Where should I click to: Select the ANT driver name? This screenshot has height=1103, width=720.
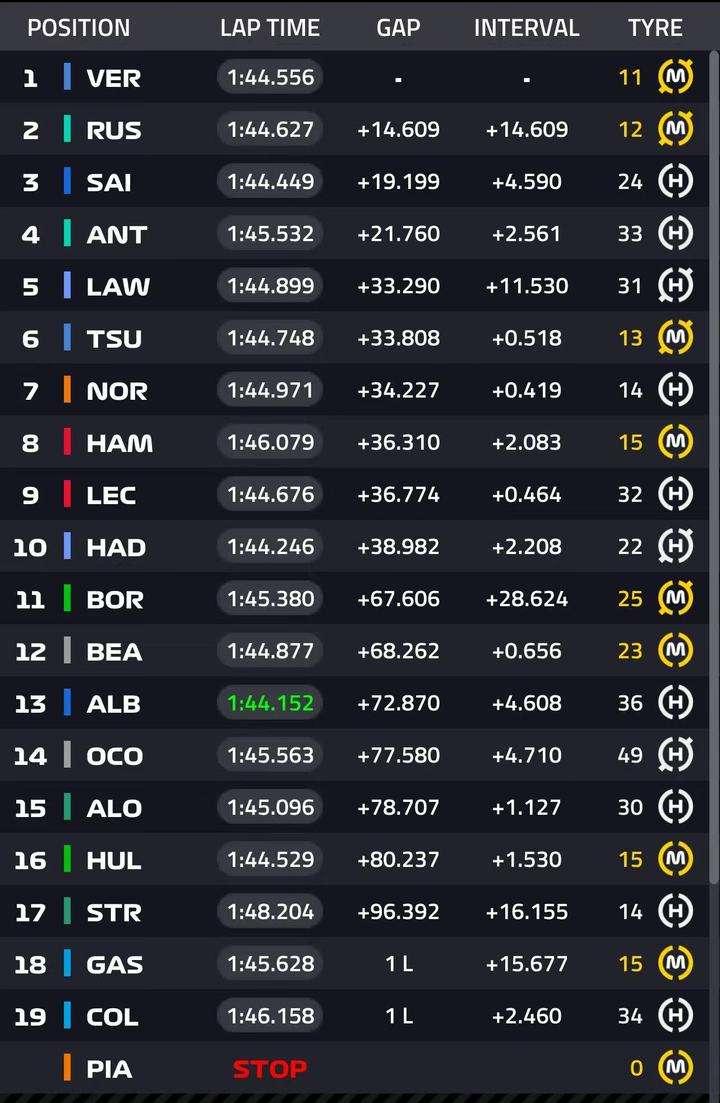click(117, 234)
